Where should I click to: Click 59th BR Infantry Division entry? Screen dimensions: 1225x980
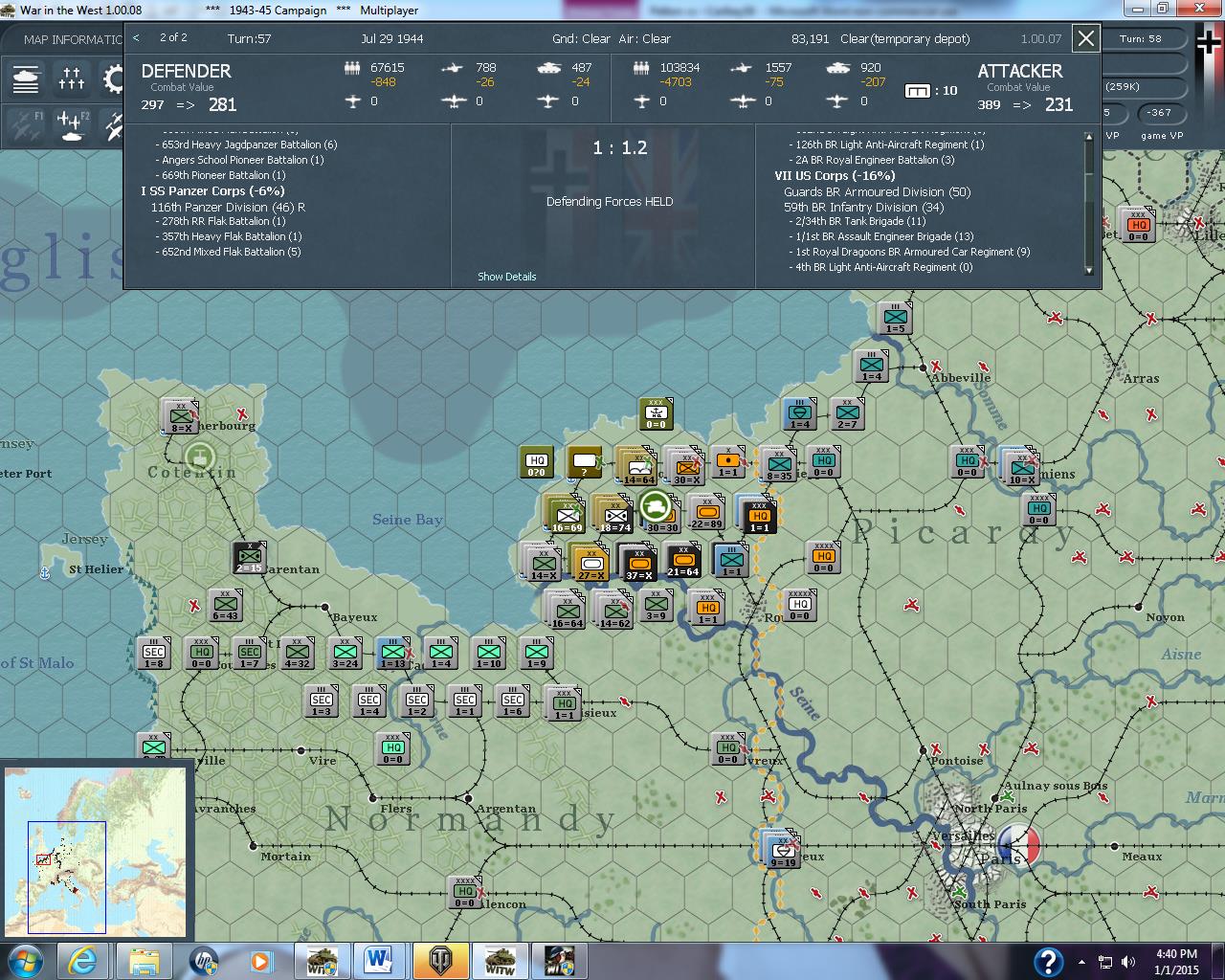point(863,207)
